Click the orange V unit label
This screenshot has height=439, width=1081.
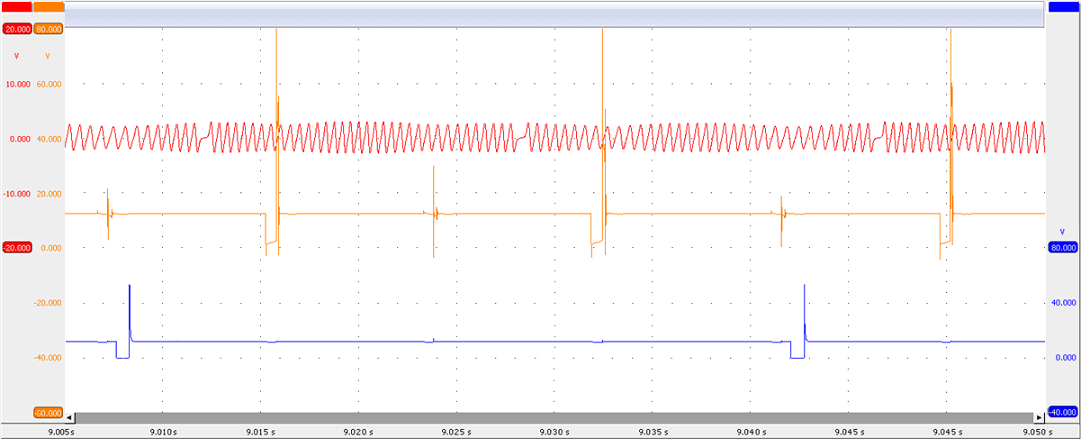point(47,56)
